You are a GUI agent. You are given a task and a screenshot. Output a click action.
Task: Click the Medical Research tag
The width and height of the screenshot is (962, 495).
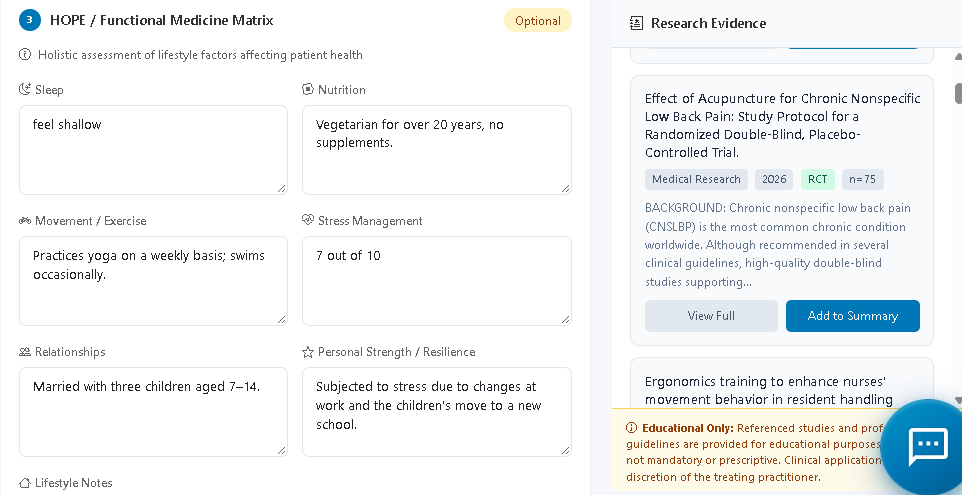[696, 179]
